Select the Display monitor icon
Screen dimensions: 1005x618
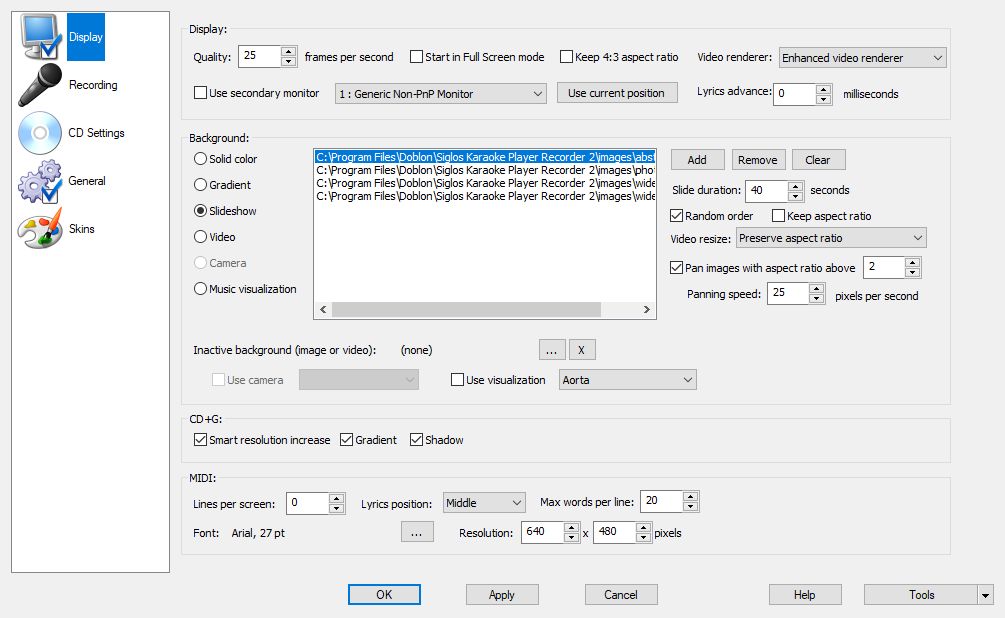coord(41,37)
